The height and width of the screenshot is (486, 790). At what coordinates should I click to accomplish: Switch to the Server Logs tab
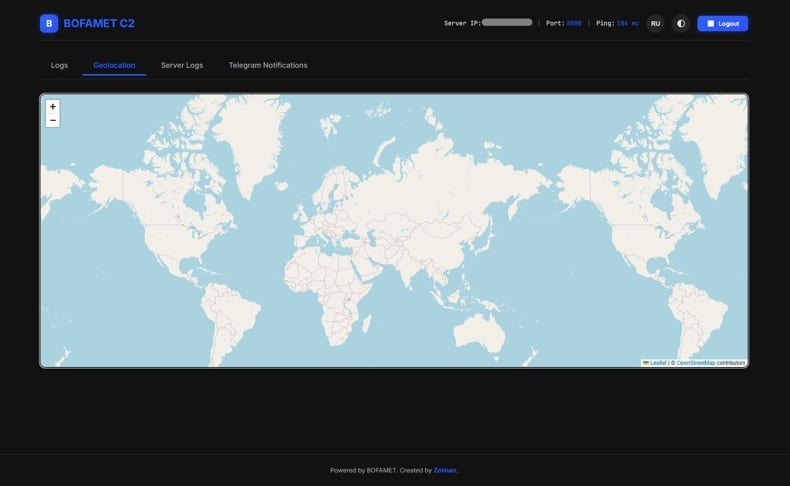182,65
